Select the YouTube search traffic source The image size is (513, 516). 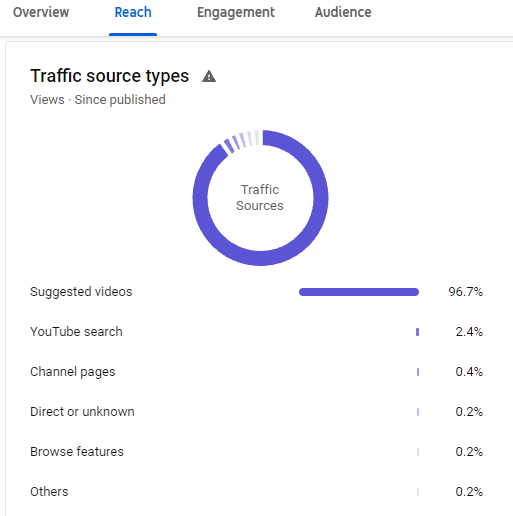(x=76, y=332)
